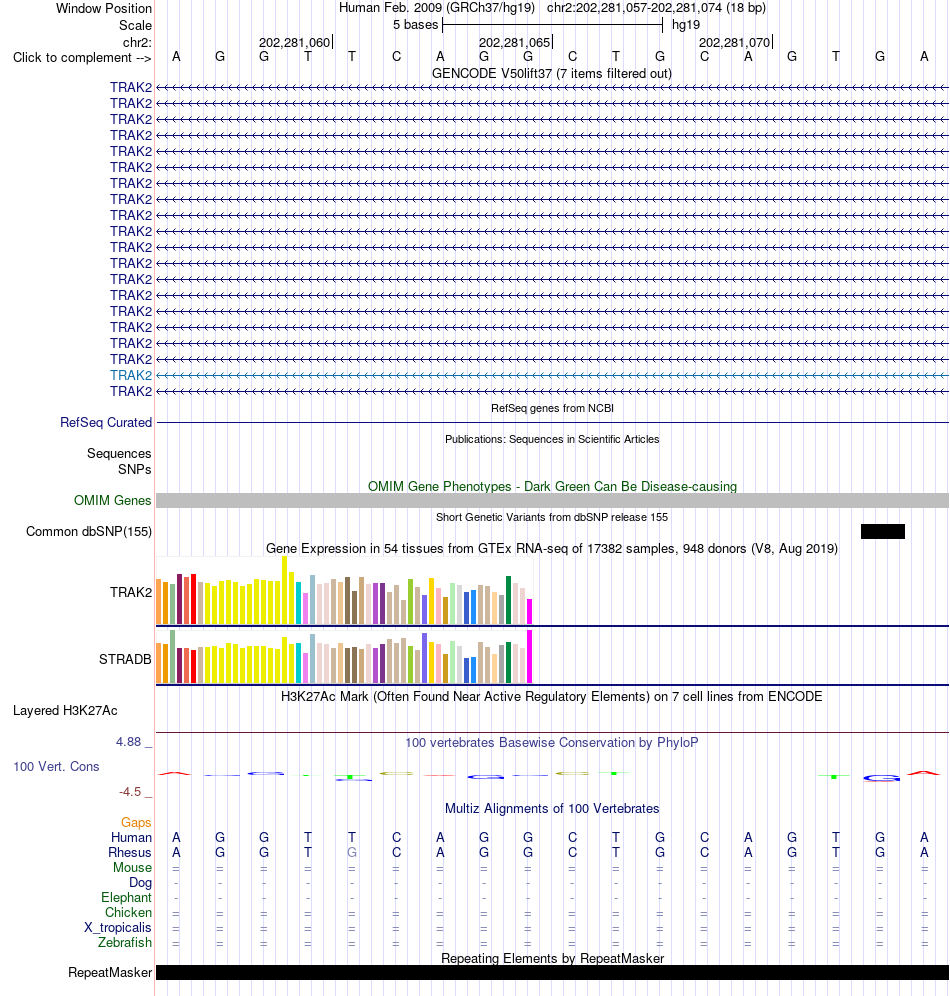Image resolution: width=950 pixels, height=996 pixels.
Task: Click 'RefSeq genes from NCBI' title
Action: tap(552, 408)
